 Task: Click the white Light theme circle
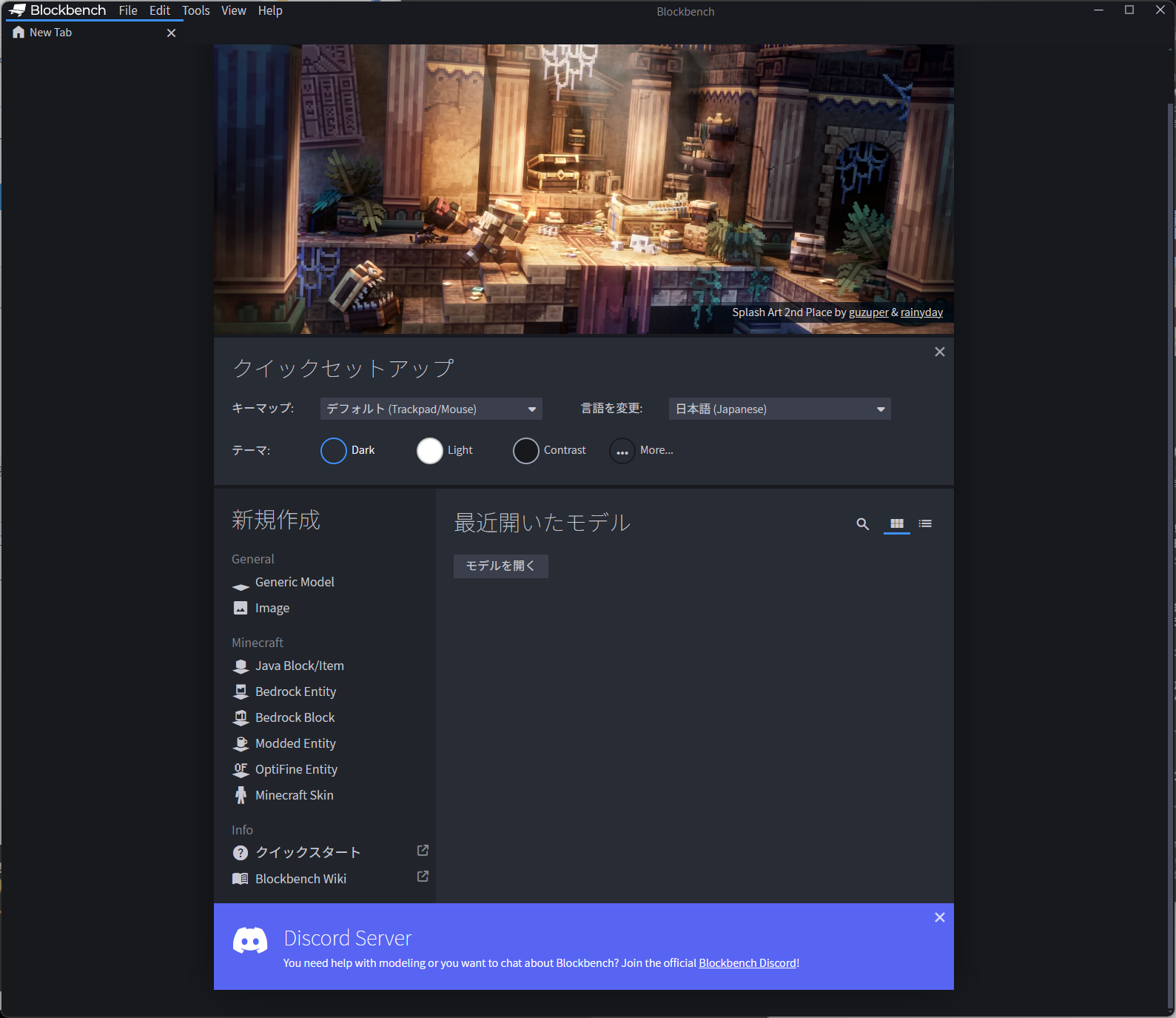coord(430,451)
